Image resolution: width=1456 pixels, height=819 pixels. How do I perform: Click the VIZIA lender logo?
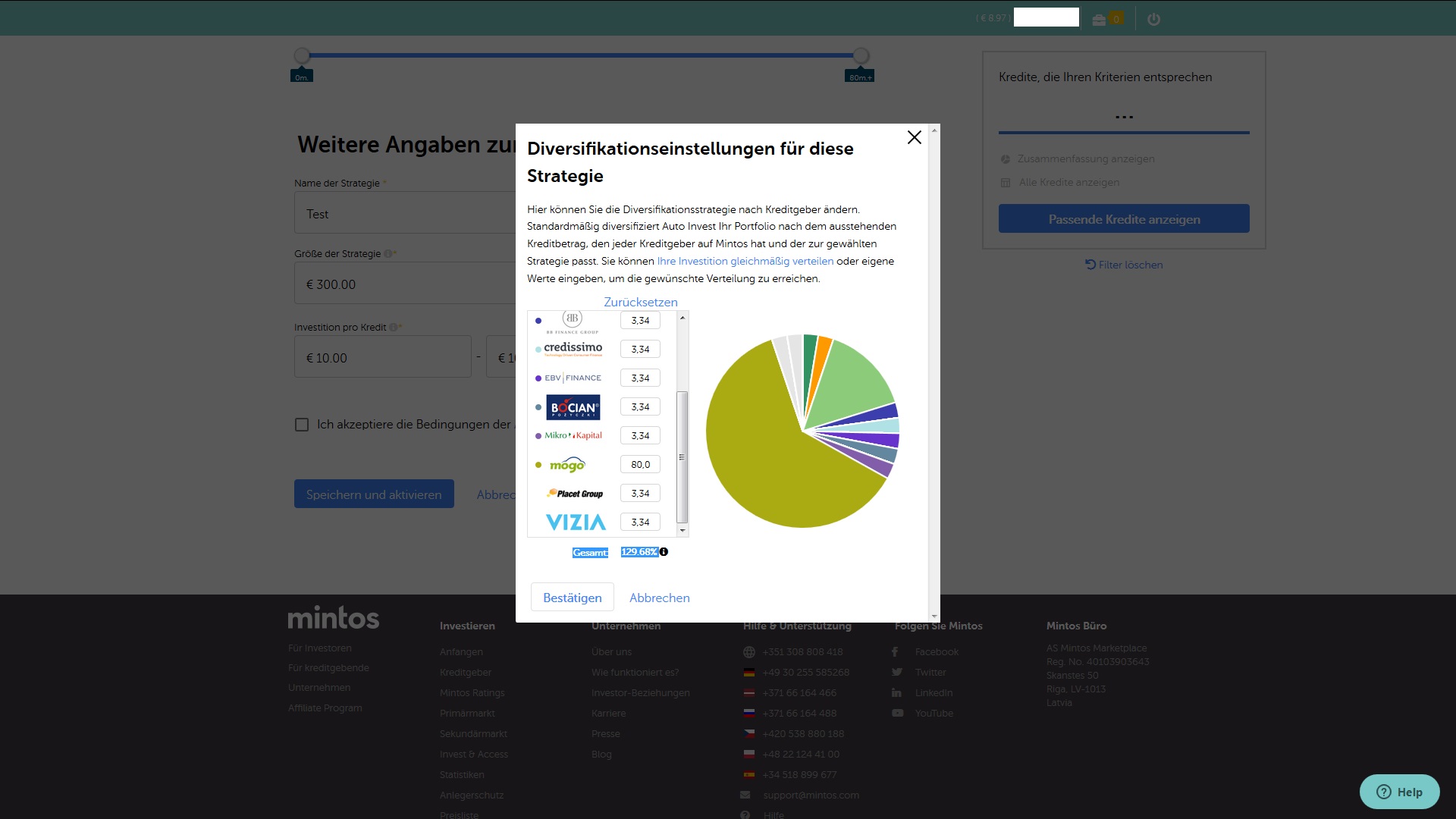[x=576, y=522]
